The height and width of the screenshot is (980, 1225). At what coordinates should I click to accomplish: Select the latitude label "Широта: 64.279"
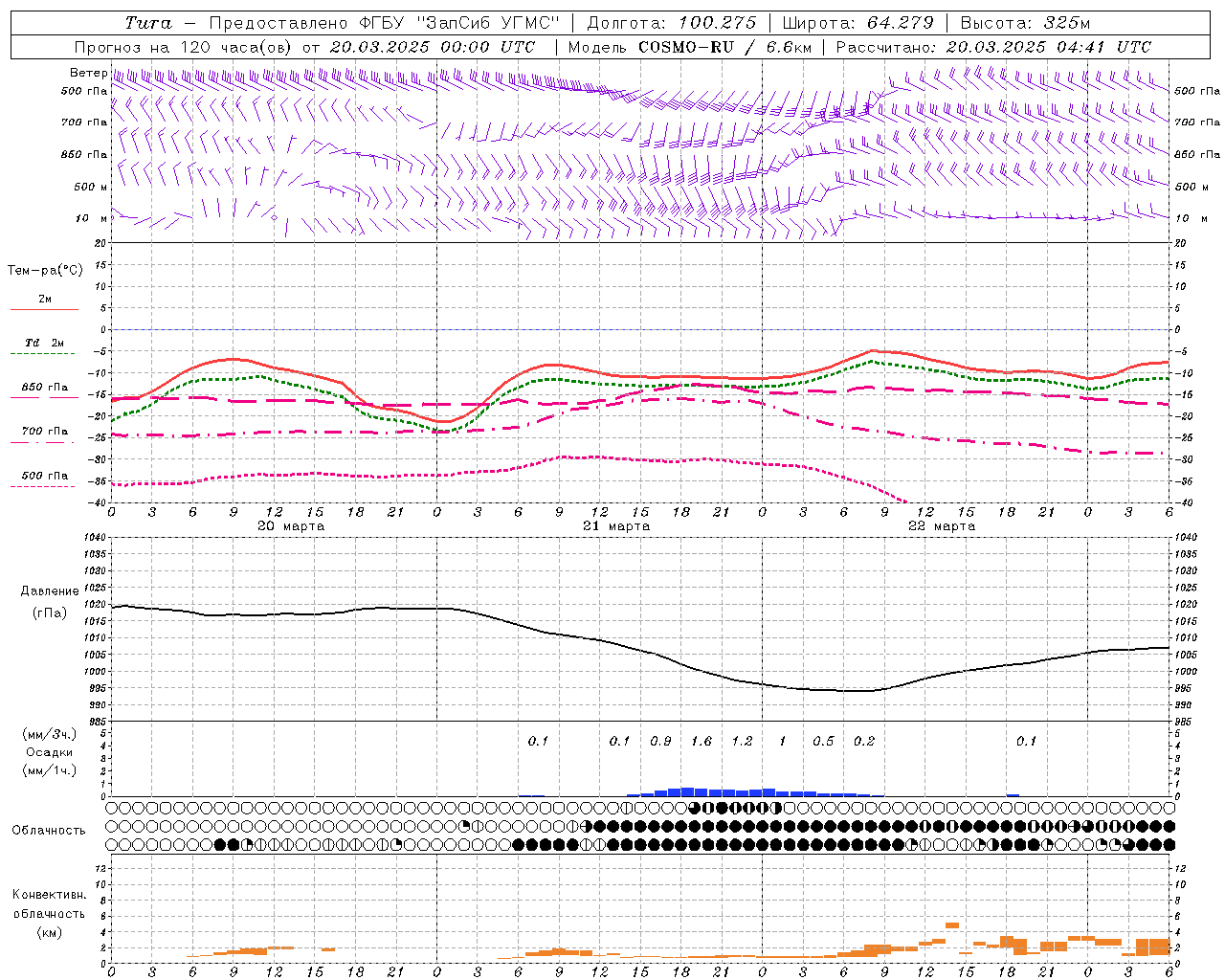pyautogui.click(x=857, y=23)
